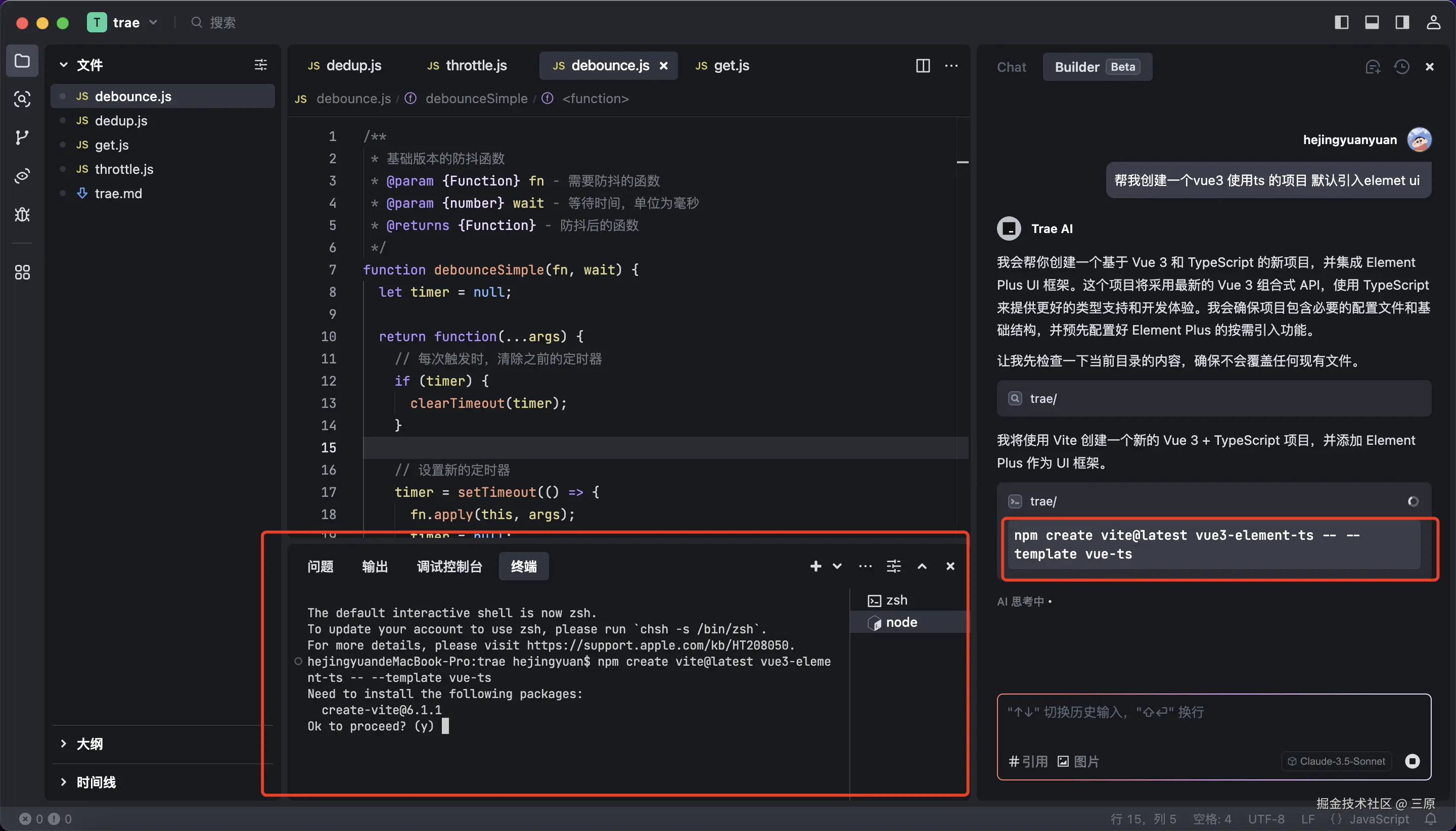The height and width of the screenshot is (831, 1456).
Task: Toggle the right sidebar layout
Action: coord(1402,22)
